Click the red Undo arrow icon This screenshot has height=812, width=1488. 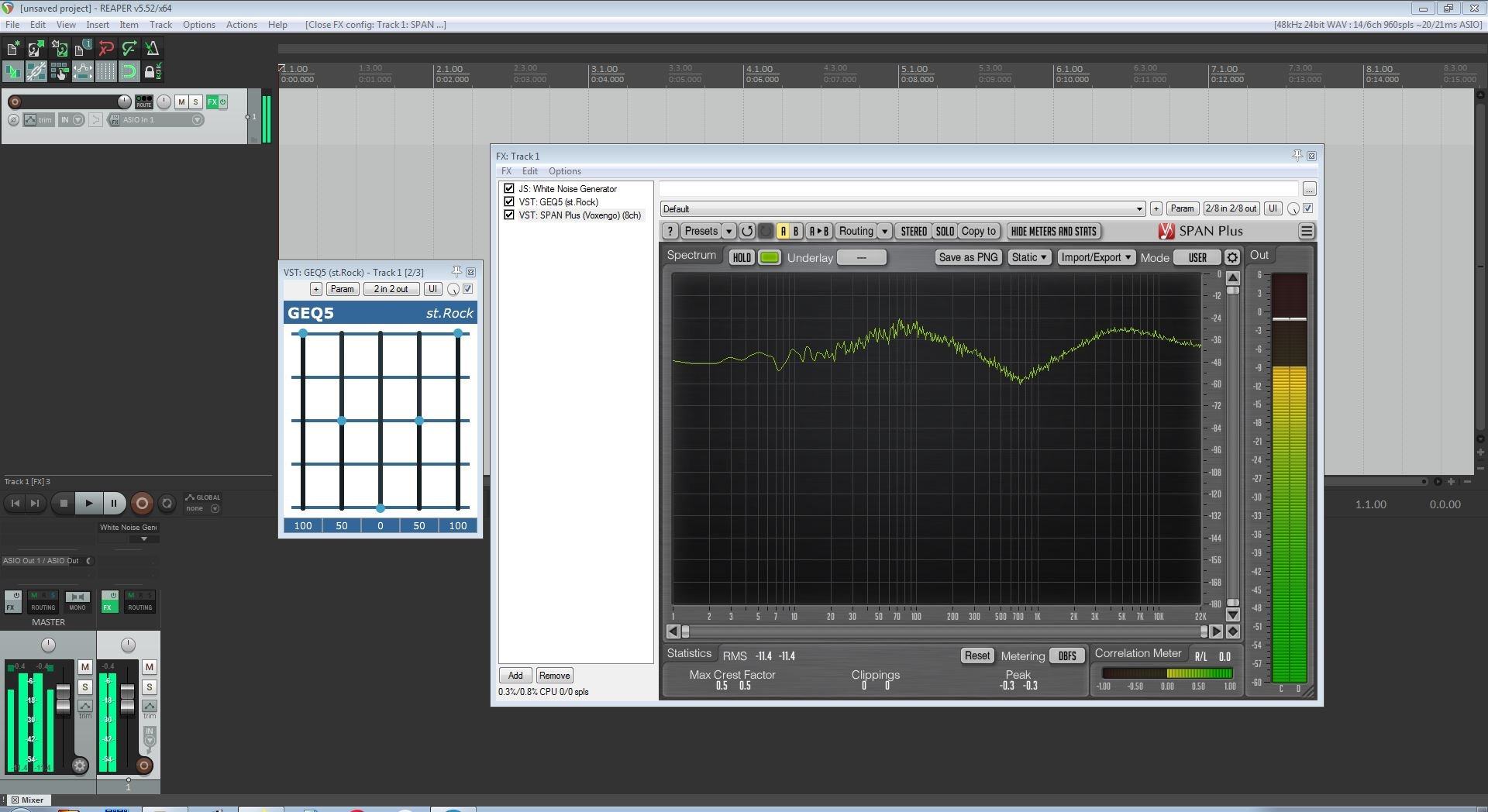[x=105, y=49]
